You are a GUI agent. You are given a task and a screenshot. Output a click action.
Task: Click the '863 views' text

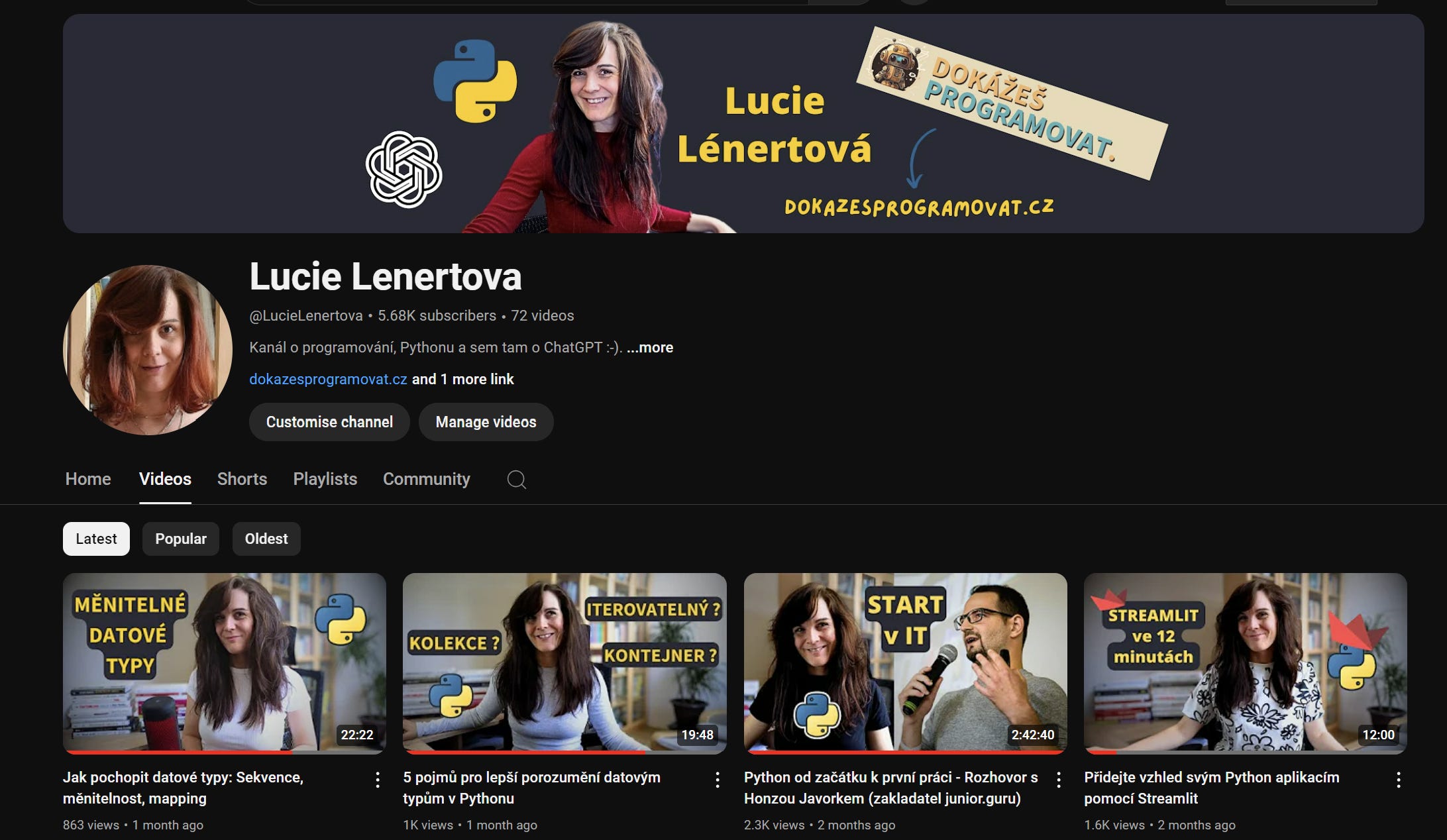click(91, 825)
